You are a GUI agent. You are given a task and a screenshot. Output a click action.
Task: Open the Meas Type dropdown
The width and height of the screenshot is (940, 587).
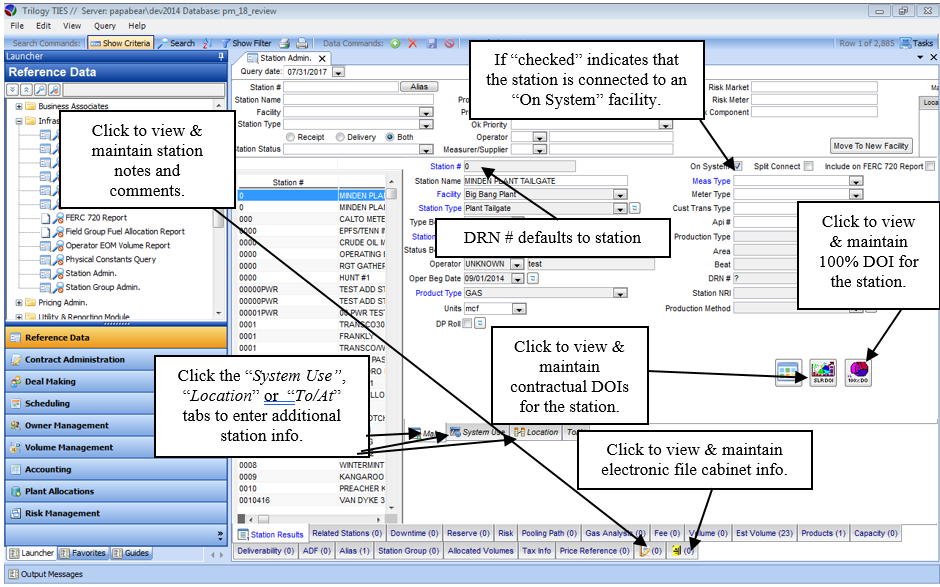[856, 182]
